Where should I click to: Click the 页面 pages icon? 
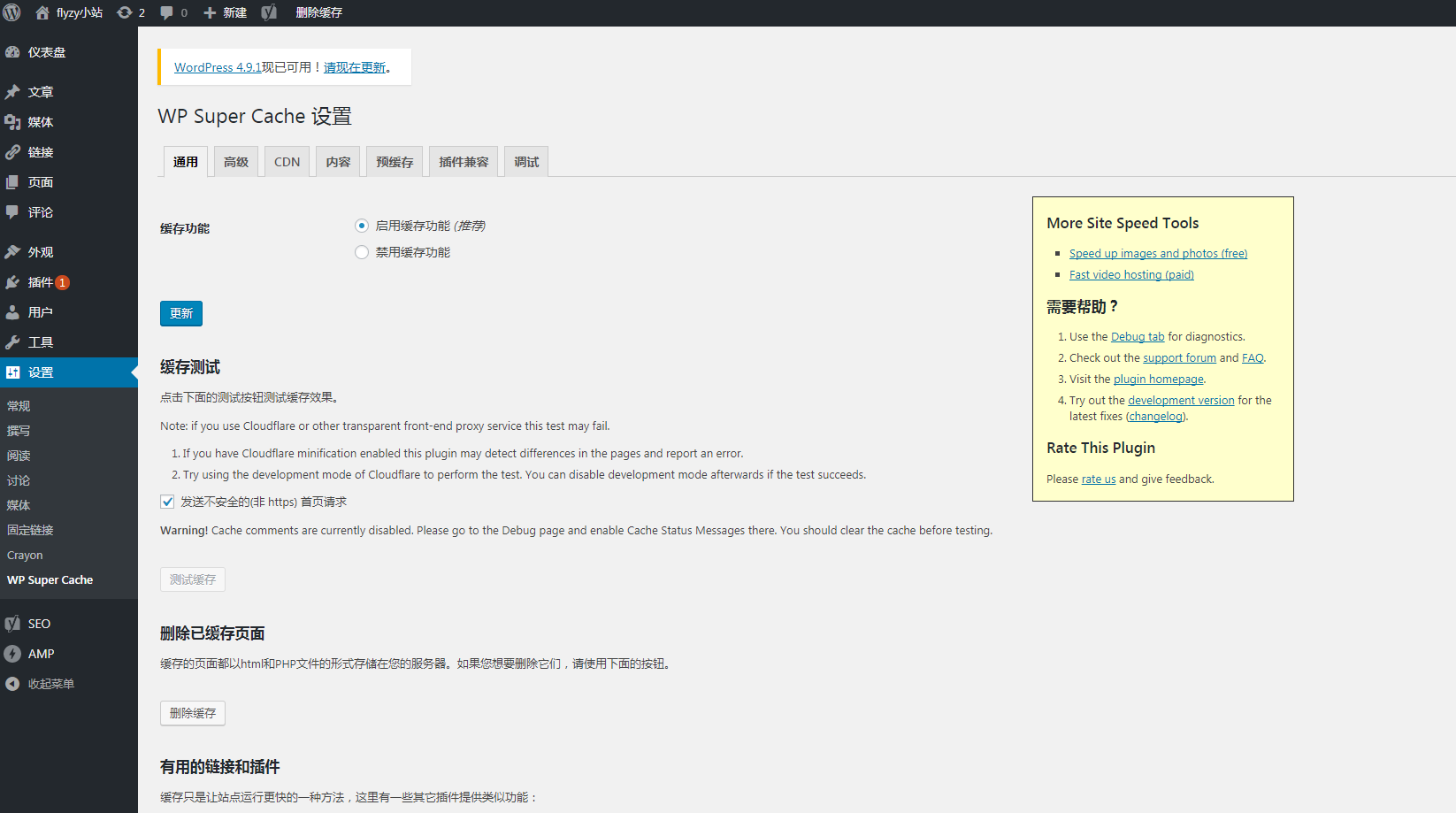click(12, 182)
